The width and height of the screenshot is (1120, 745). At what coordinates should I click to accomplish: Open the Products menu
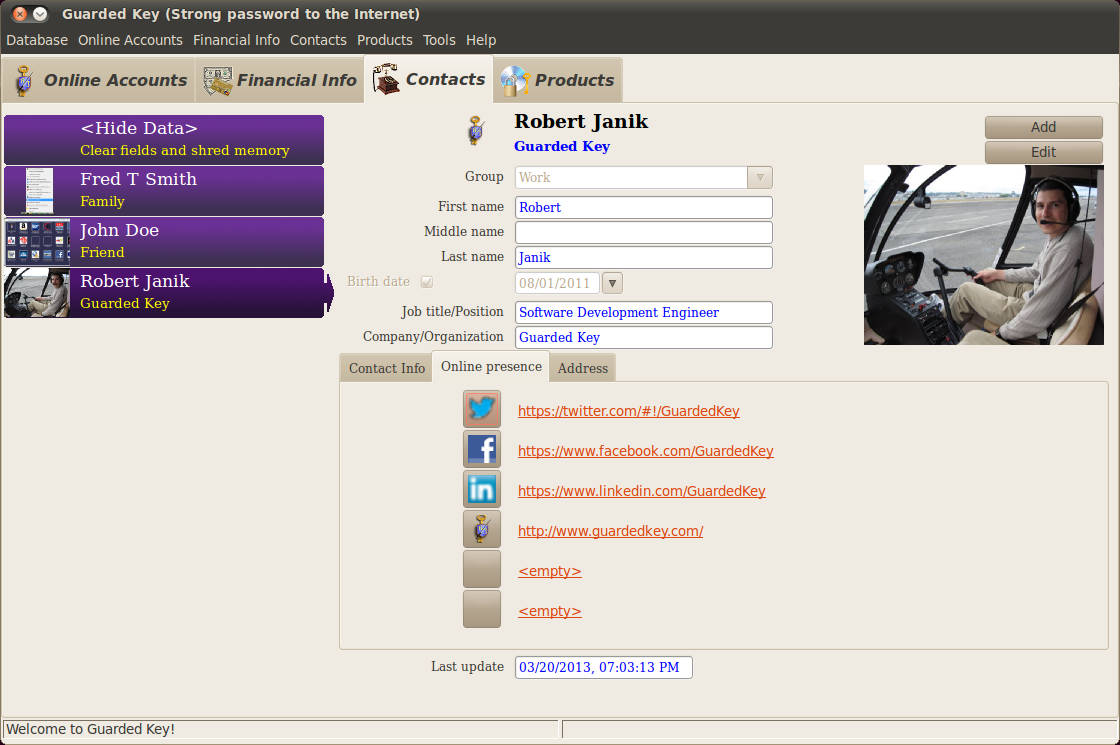(384, 40)
